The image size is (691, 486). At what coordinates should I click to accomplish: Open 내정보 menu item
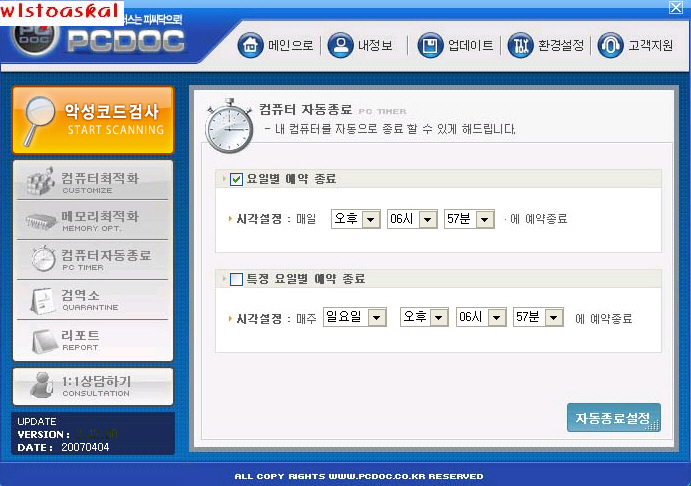tap(360, 45)
